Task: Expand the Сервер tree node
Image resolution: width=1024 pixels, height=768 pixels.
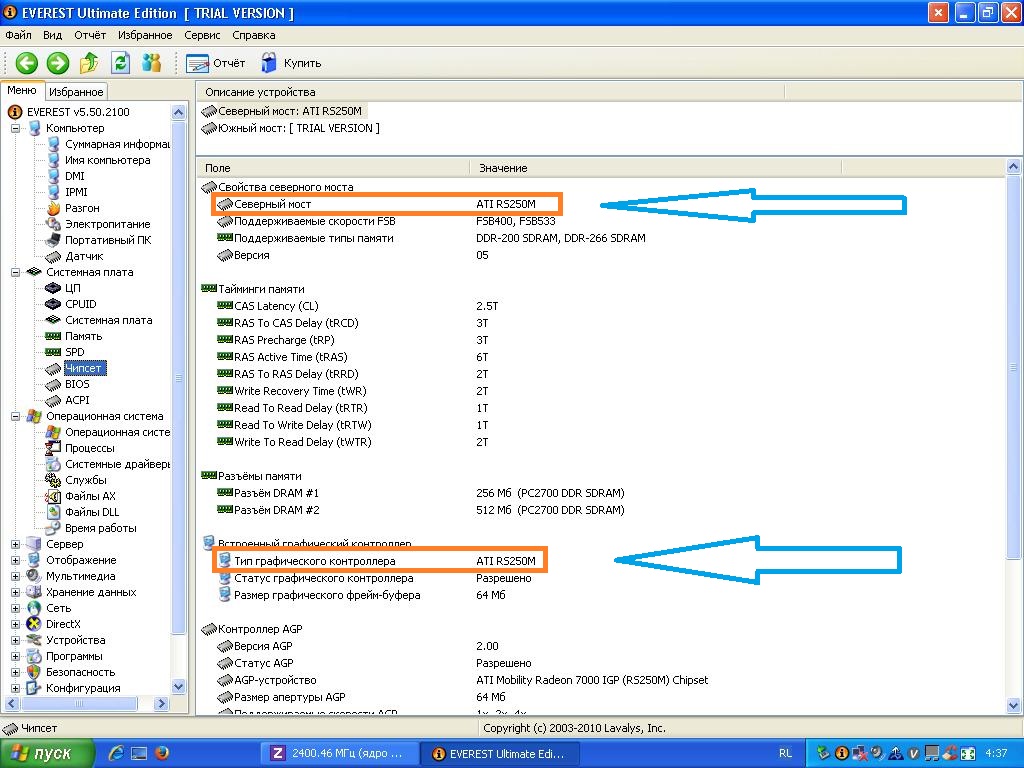Action: [15, 545]
